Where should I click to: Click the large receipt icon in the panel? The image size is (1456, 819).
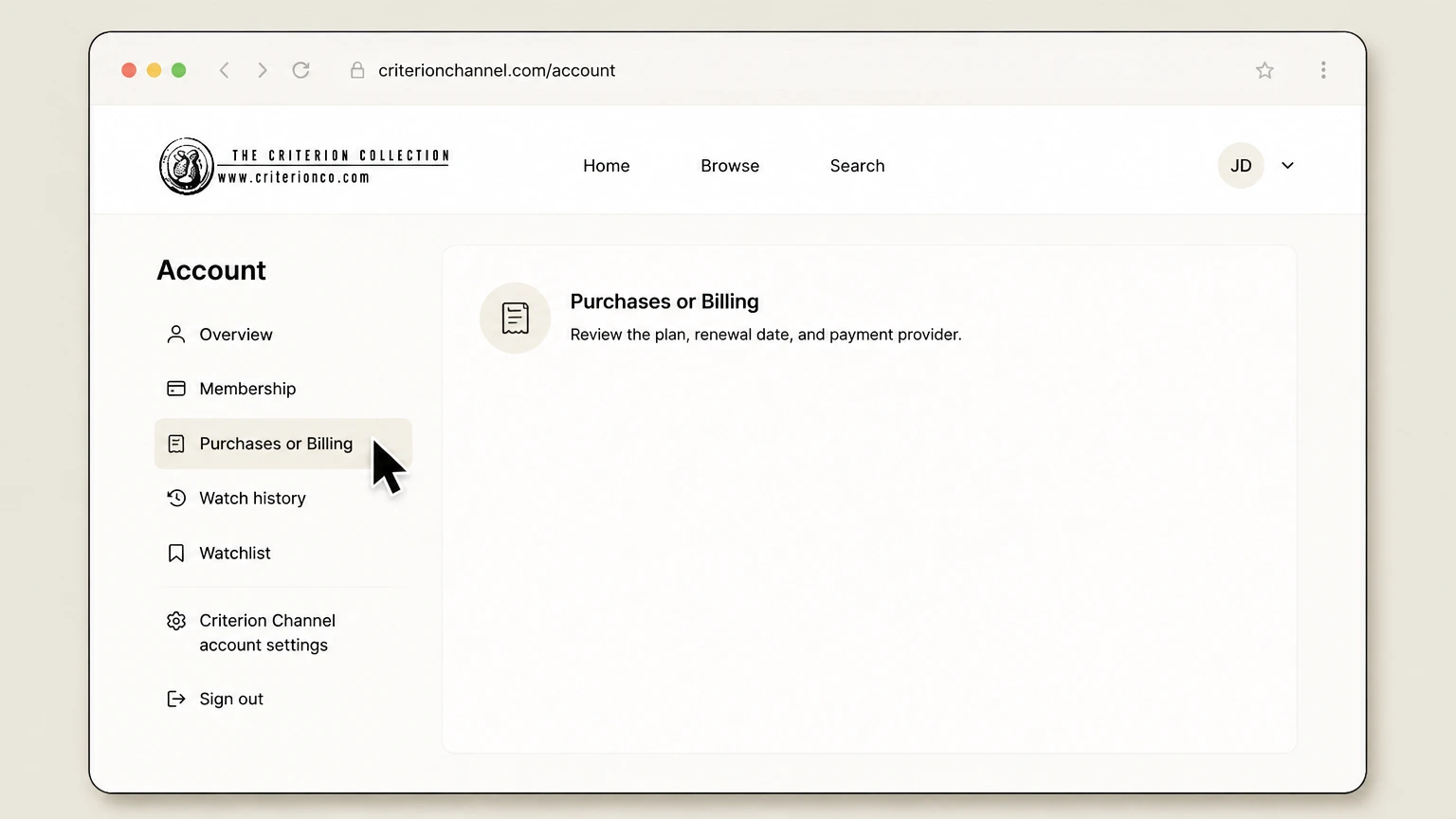tap(515, 318)
